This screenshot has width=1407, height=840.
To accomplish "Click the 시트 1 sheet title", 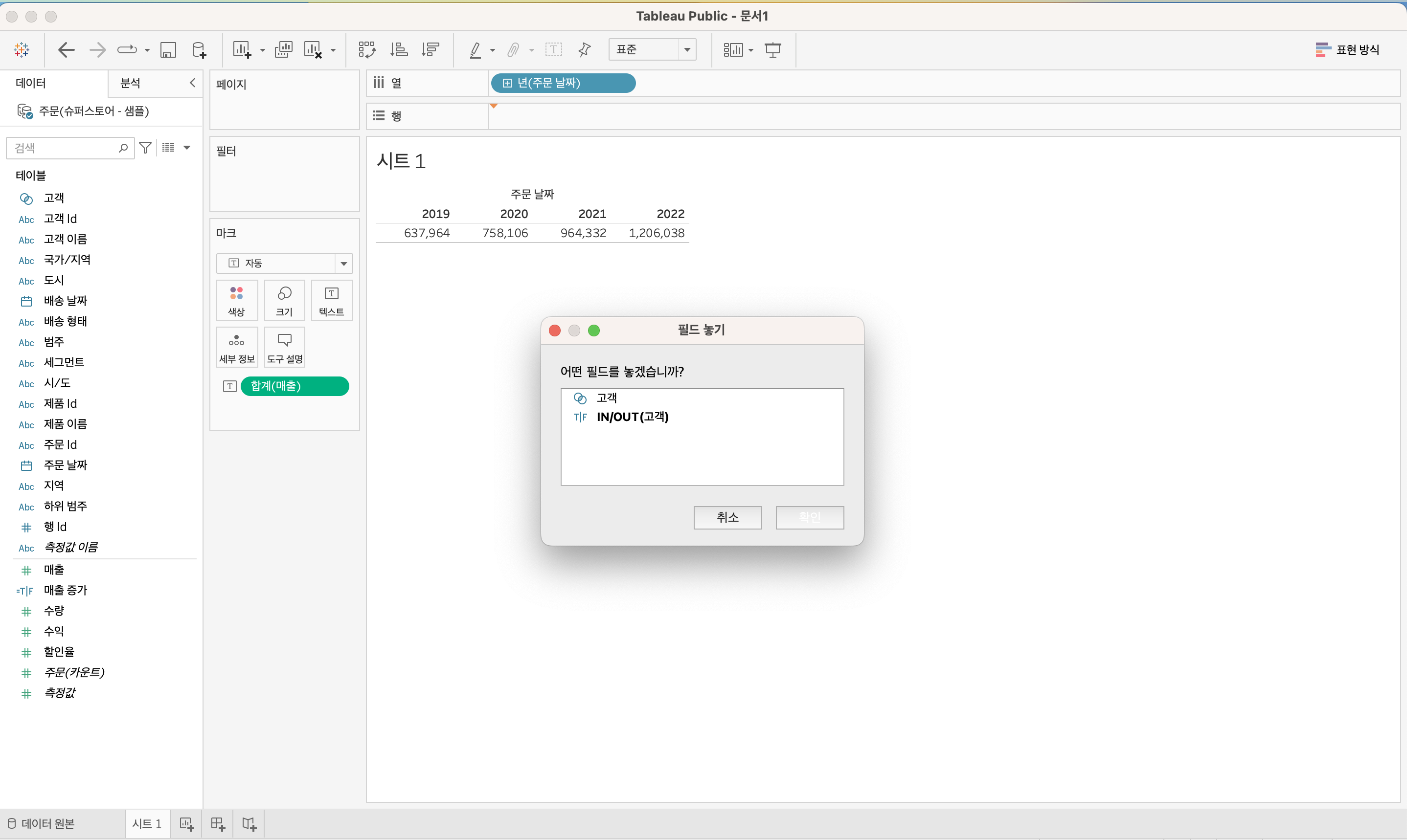I will tap(401, 161).
